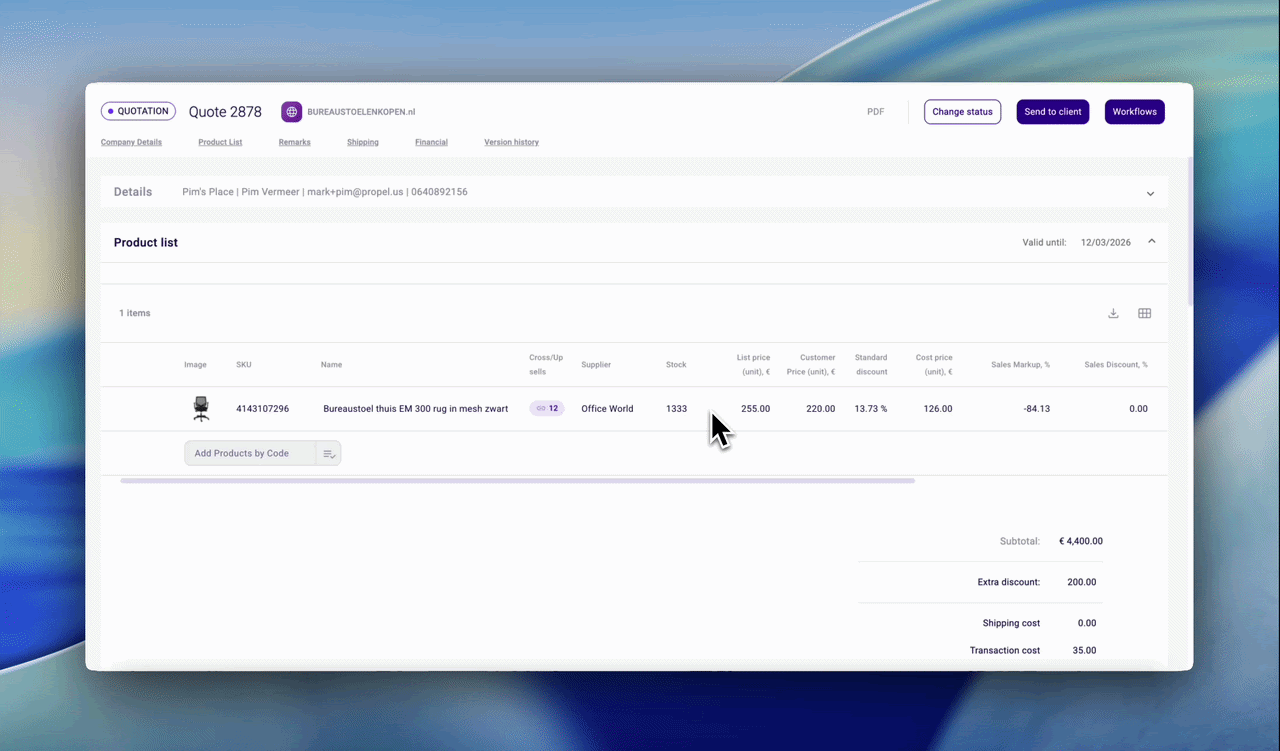
Task: Switch to the Shipping tab
Action: click(363, 142)
